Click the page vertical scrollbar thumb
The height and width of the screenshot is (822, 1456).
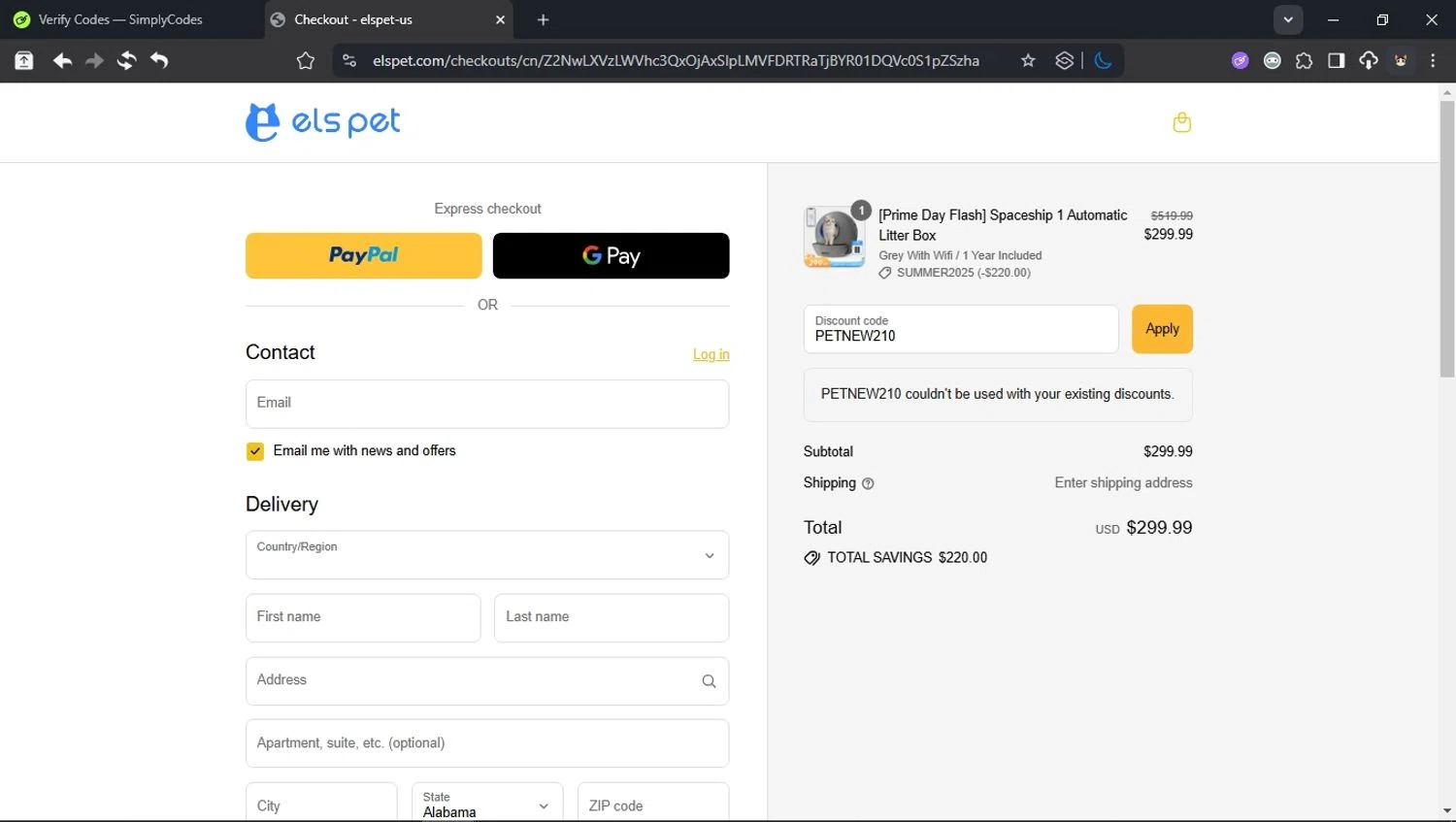[x=1447, y=239]
